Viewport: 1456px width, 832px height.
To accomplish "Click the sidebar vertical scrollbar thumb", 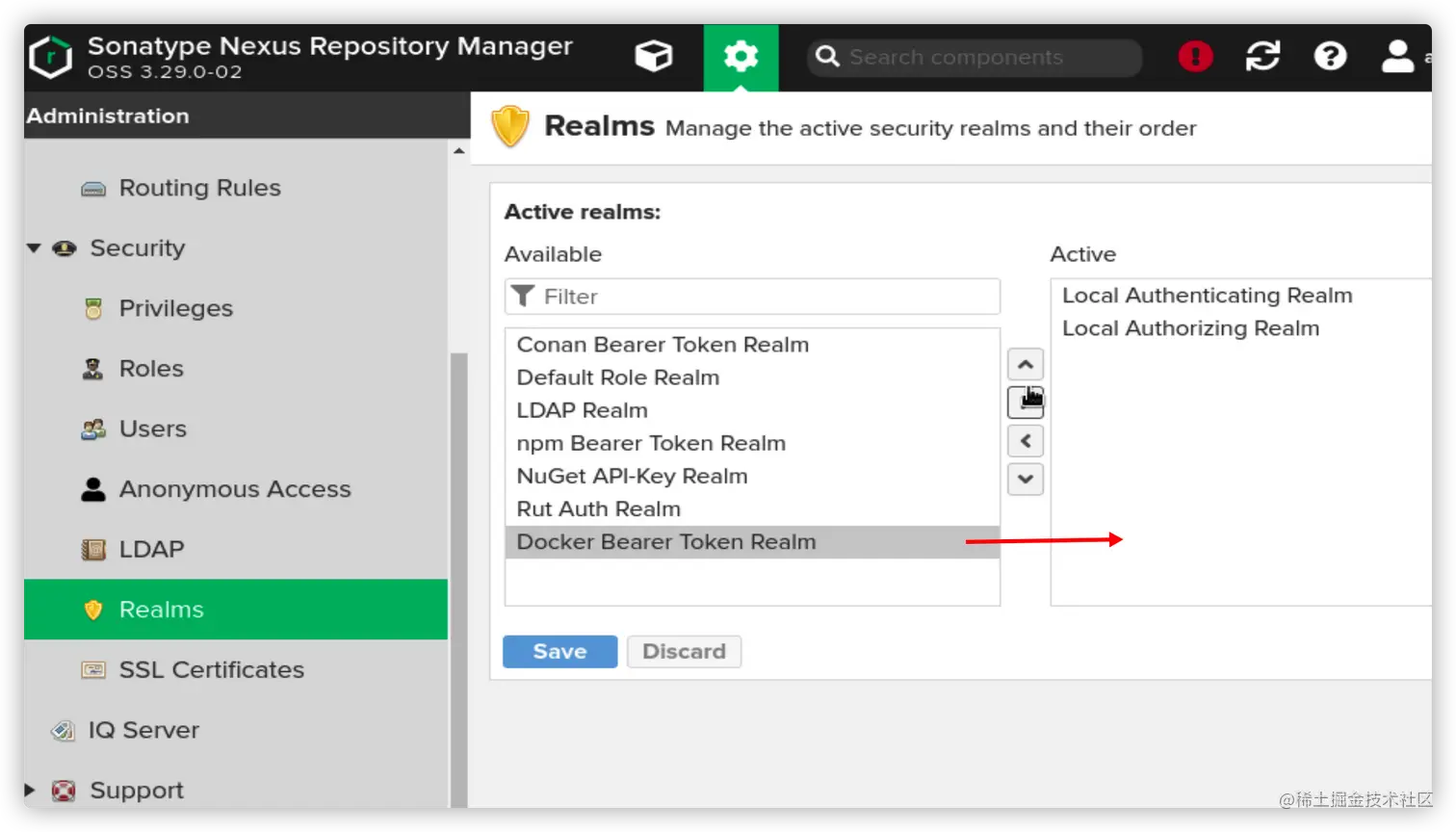I will point(459,580).
